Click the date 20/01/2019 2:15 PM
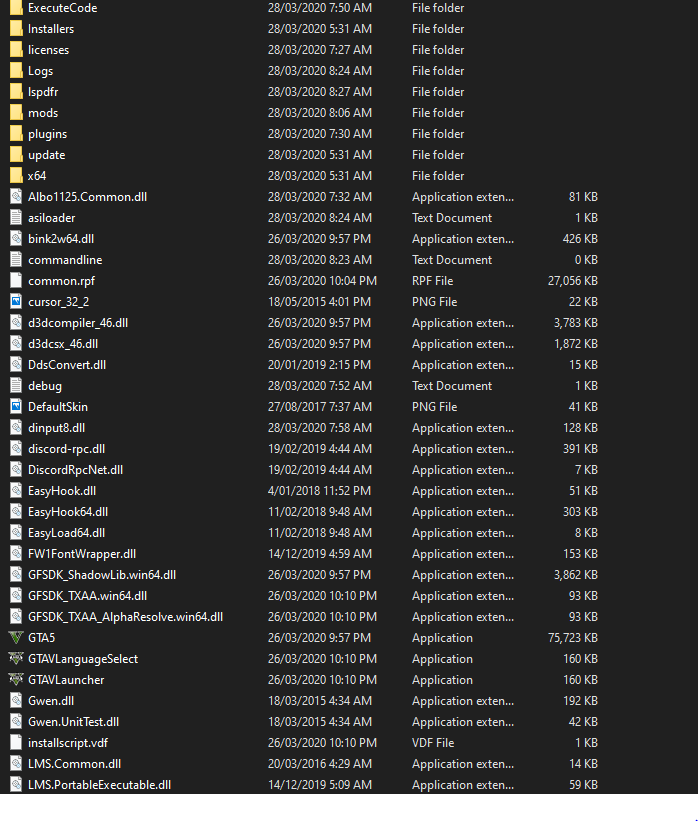The width and height of the screenshot is (698, 821). [319, 364]
